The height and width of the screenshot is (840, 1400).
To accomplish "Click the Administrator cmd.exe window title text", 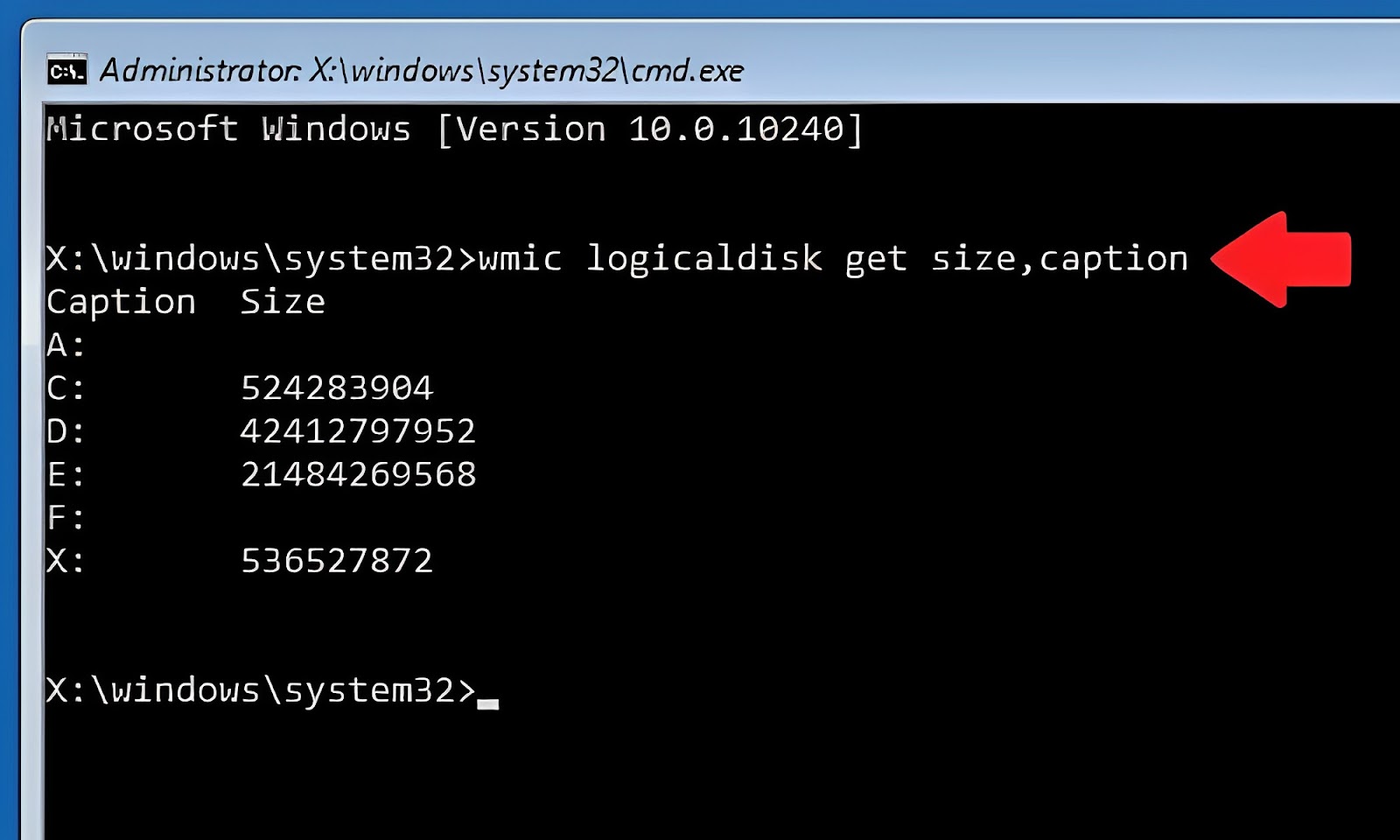I will pyautogui.click(x=421, y=70).
